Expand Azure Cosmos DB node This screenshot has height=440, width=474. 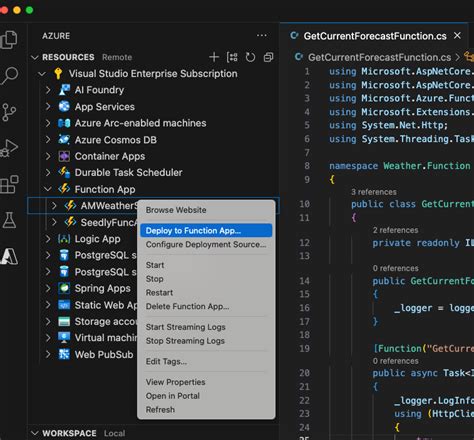[48, 139]
